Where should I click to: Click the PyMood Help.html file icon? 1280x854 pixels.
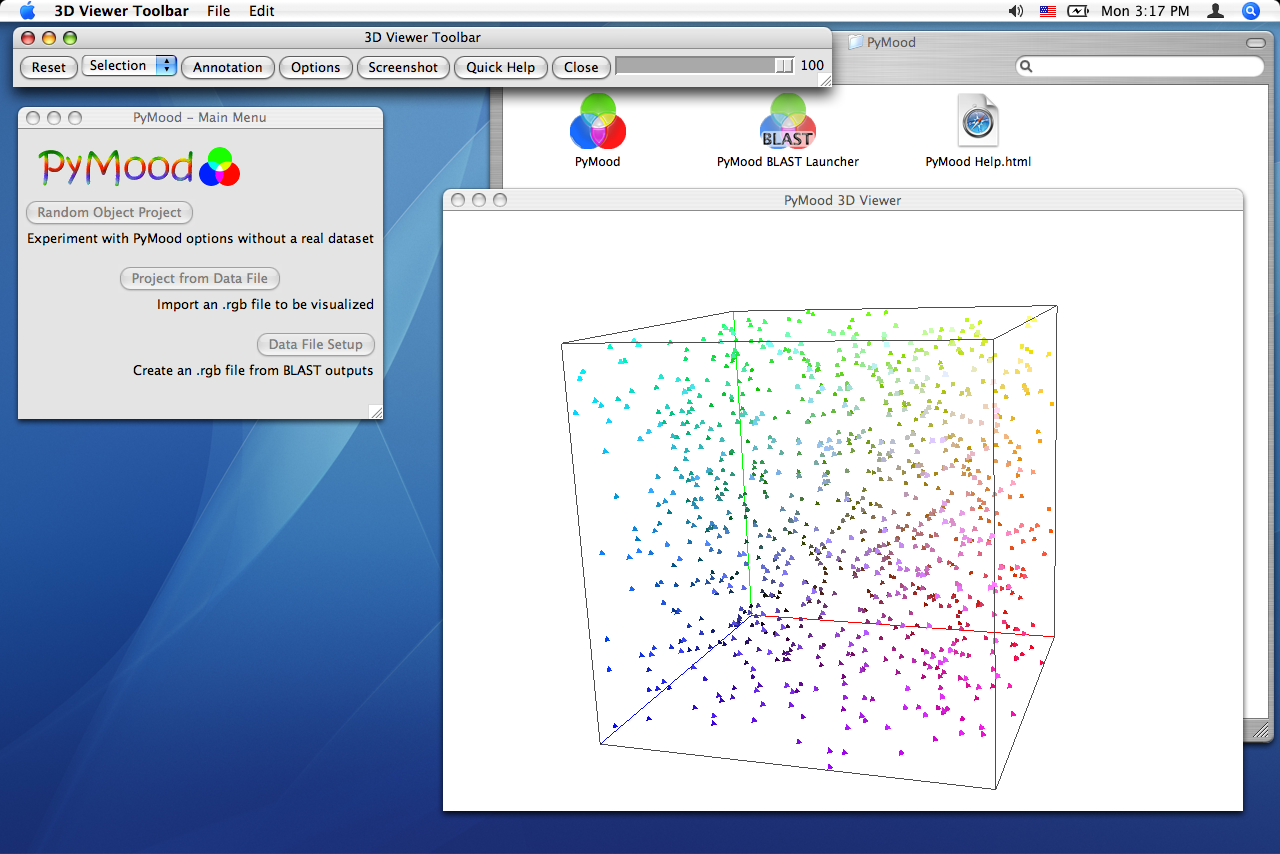tap(978, 121)
